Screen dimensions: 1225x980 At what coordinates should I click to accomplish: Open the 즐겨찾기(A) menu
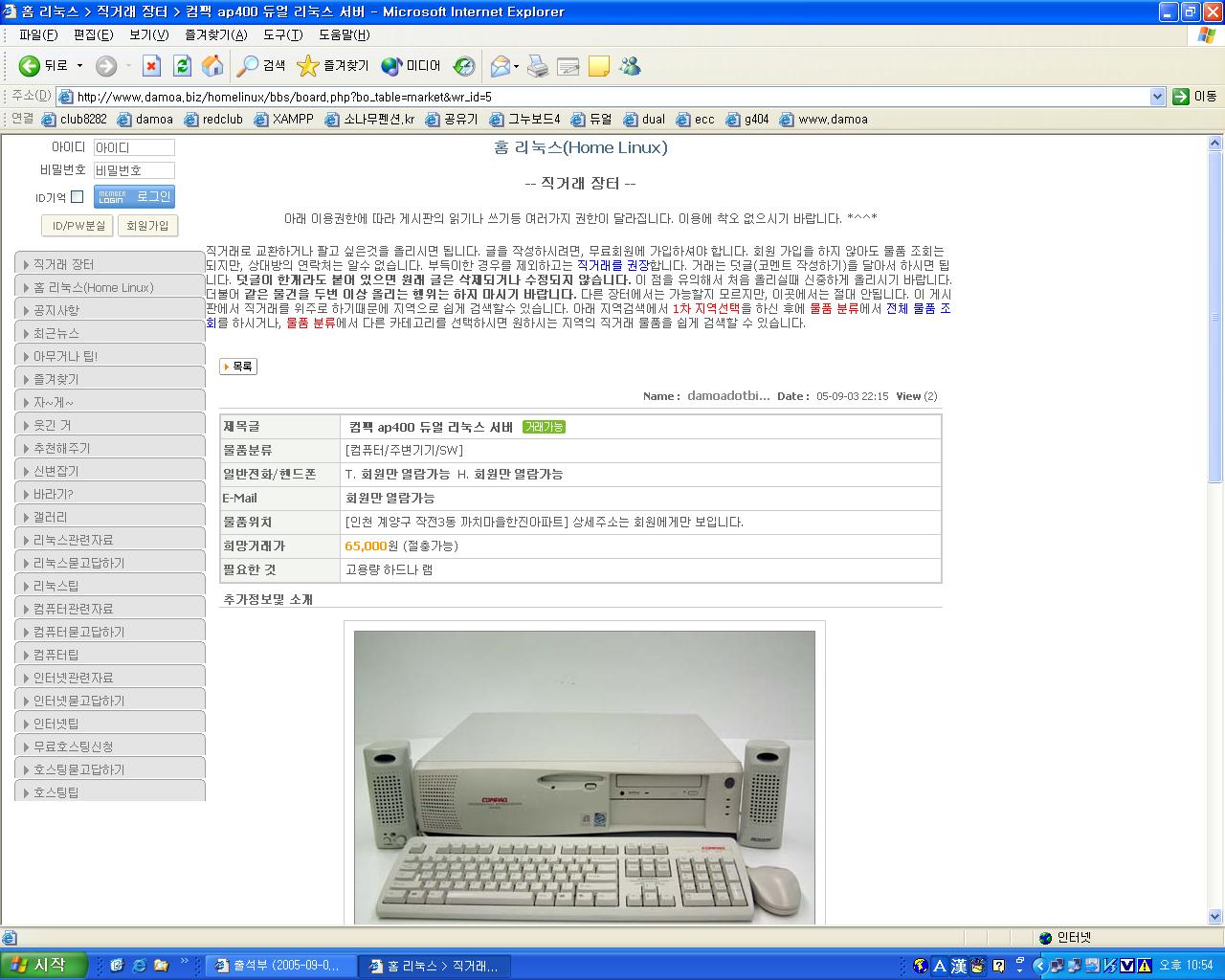pyautogui.click(x=215, y=34)
